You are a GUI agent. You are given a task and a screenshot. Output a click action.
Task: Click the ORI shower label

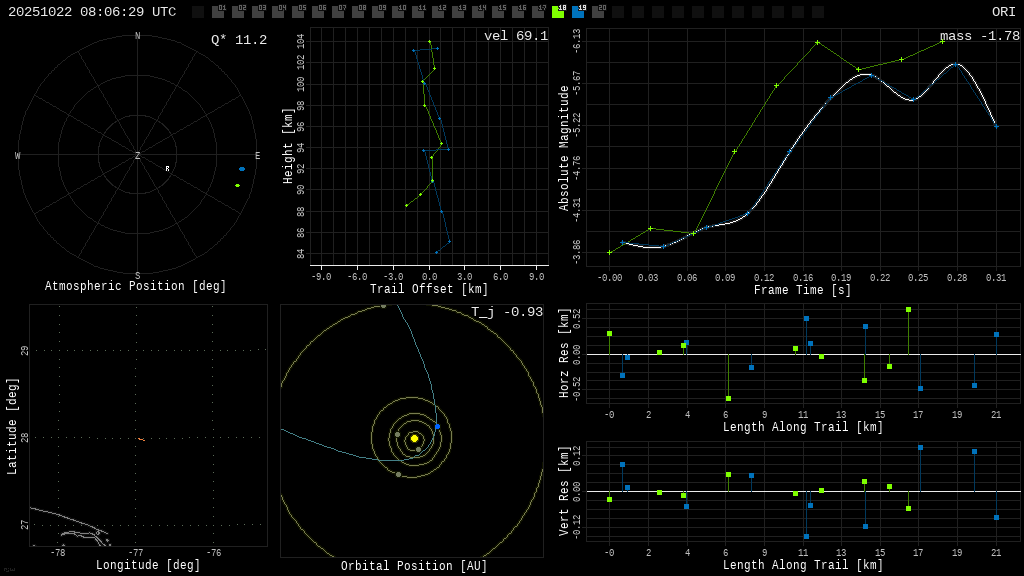(x=1003, y=12)
